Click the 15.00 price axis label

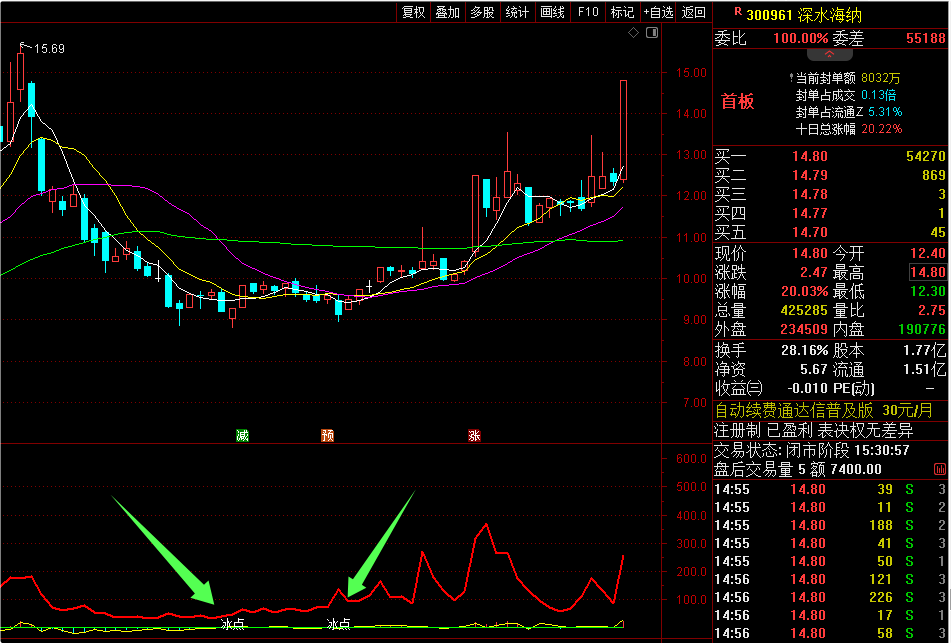[691, 73]
